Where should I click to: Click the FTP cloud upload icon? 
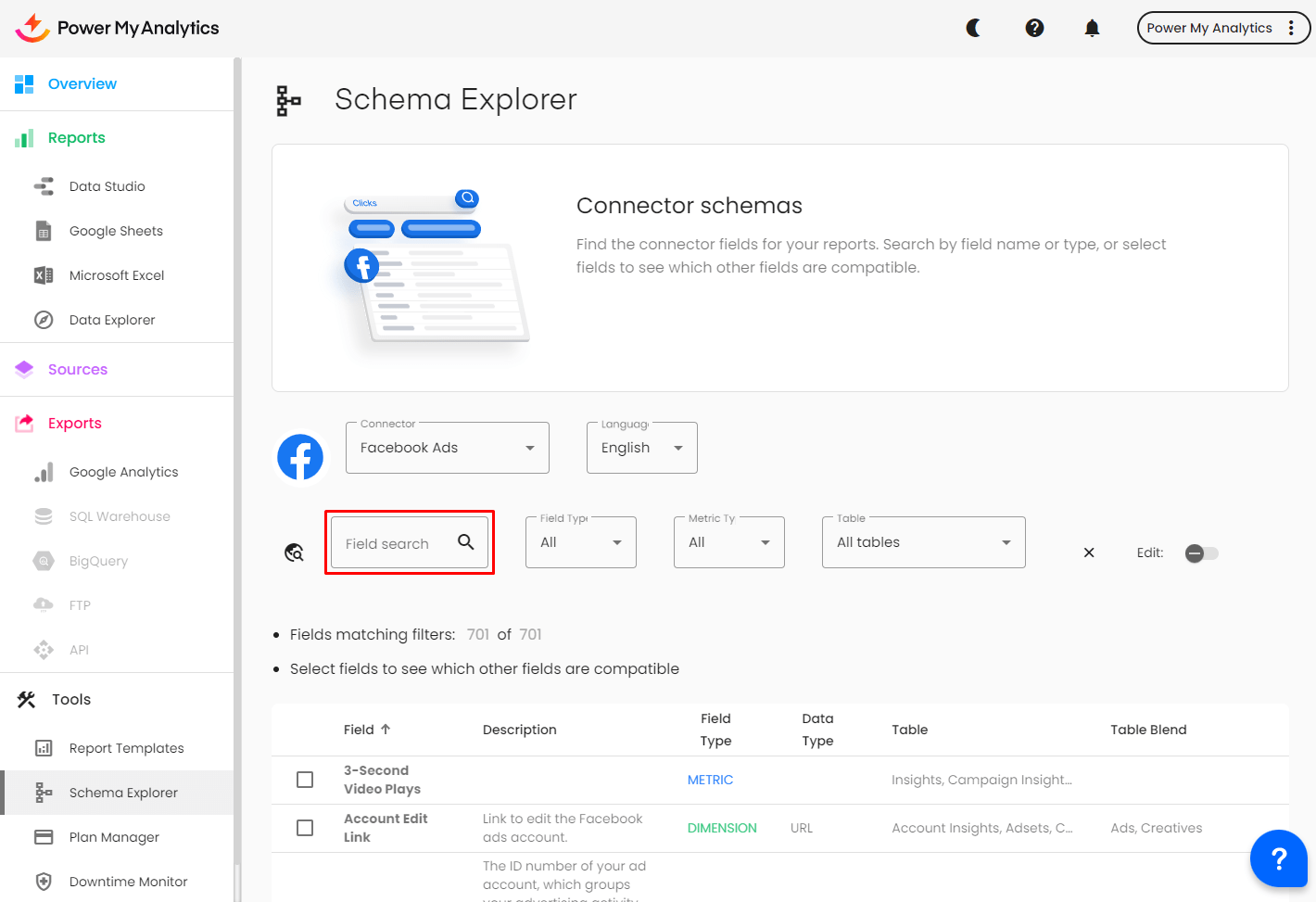click(x=44, y=605)
